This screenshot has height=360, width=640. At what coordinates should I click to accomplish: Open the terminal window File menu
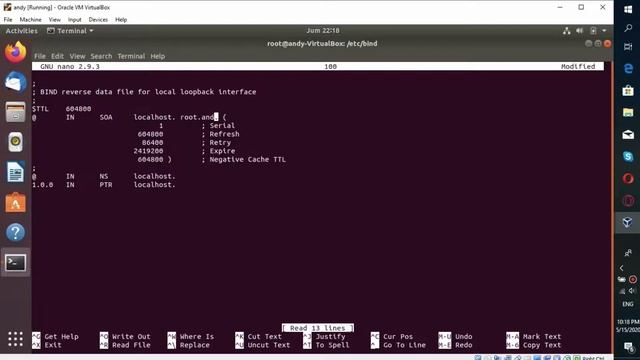point(40,56)
